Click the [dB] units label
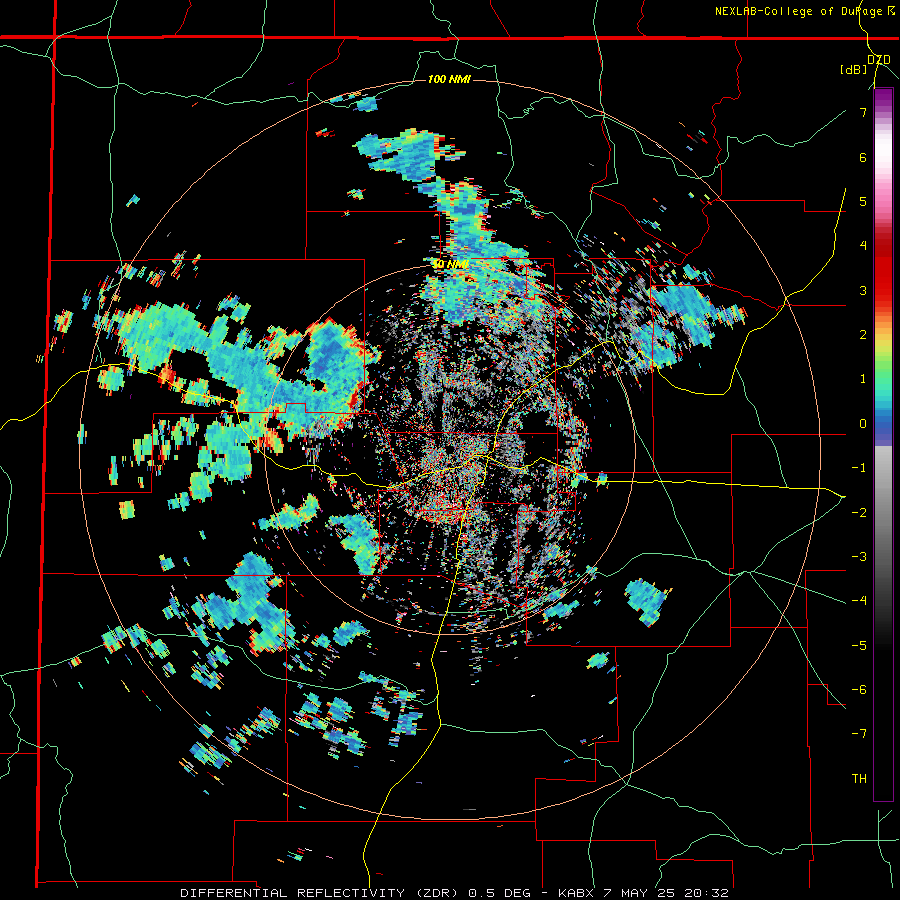 [x=853, y=70]
